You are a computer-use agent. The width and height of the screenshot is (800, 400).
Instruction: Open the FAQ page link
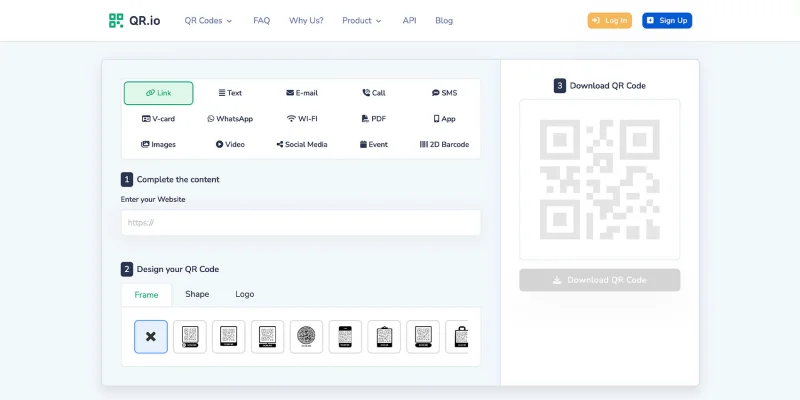pyautogui.click(x=261, y=20)
